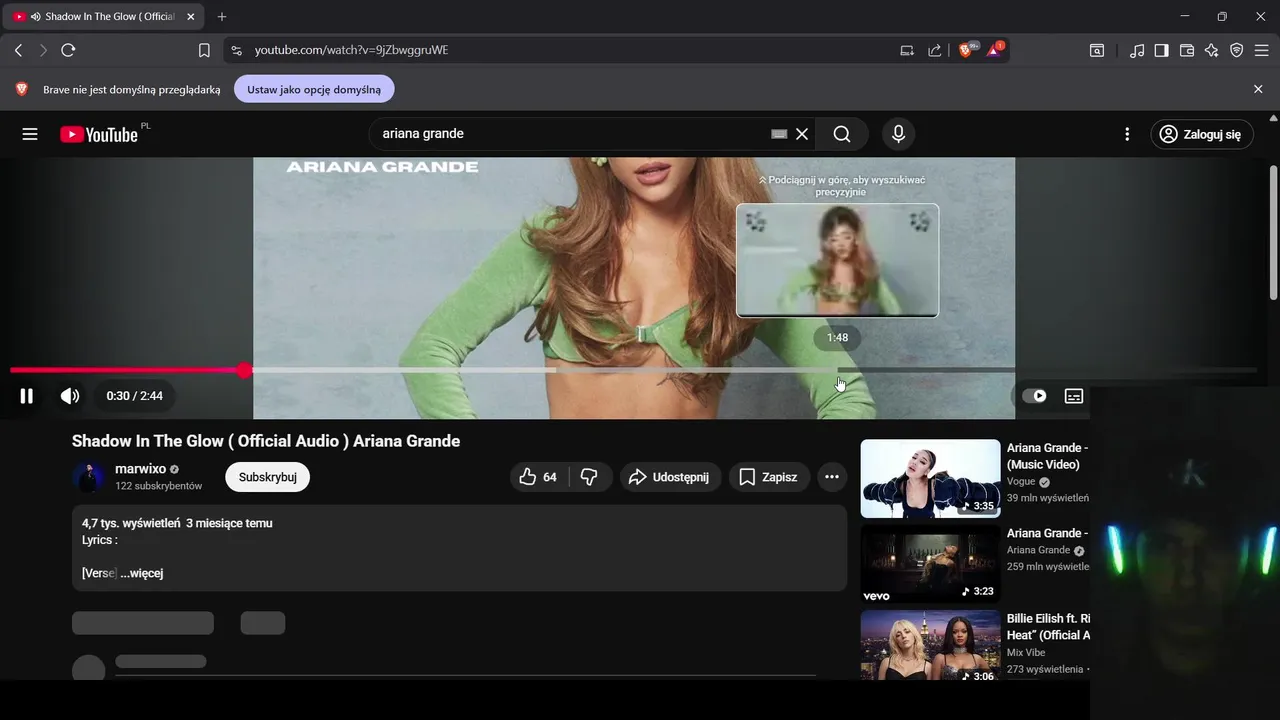Open the Ariana Grande vevo thumbnail 3:23
Screen dimensions: 1280x720
pyautogui.click(x=930, y=564)
